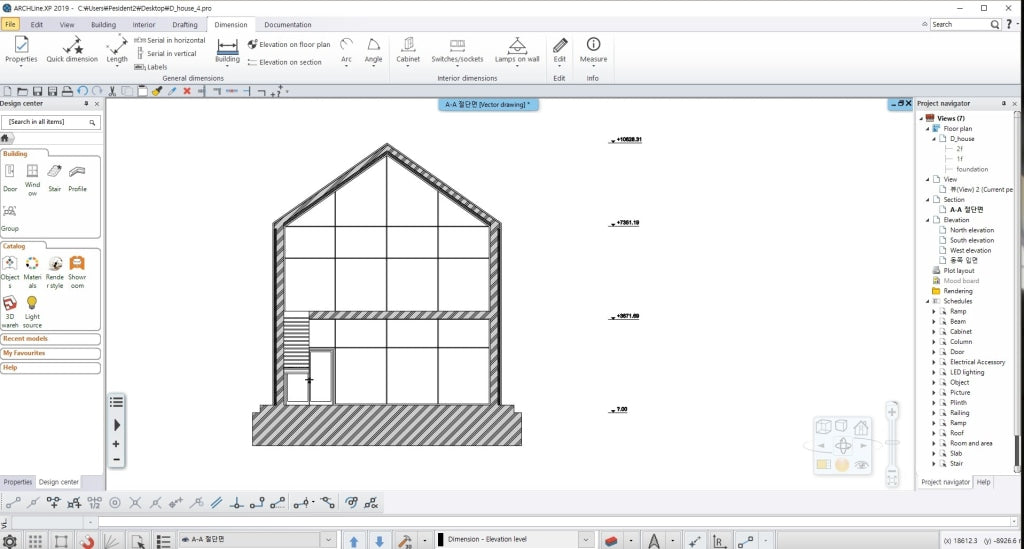This screenshot has width=1024, height=549.
Task: Choose Lamps on wall tool
Action: (517, 50)
